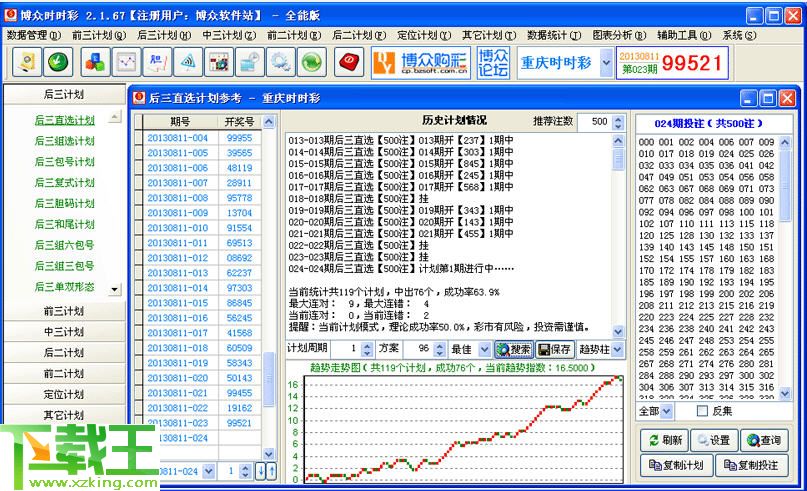Move down with the blue down-arrow button
Viewport: 807px width, 491px height.
point(261,470)
